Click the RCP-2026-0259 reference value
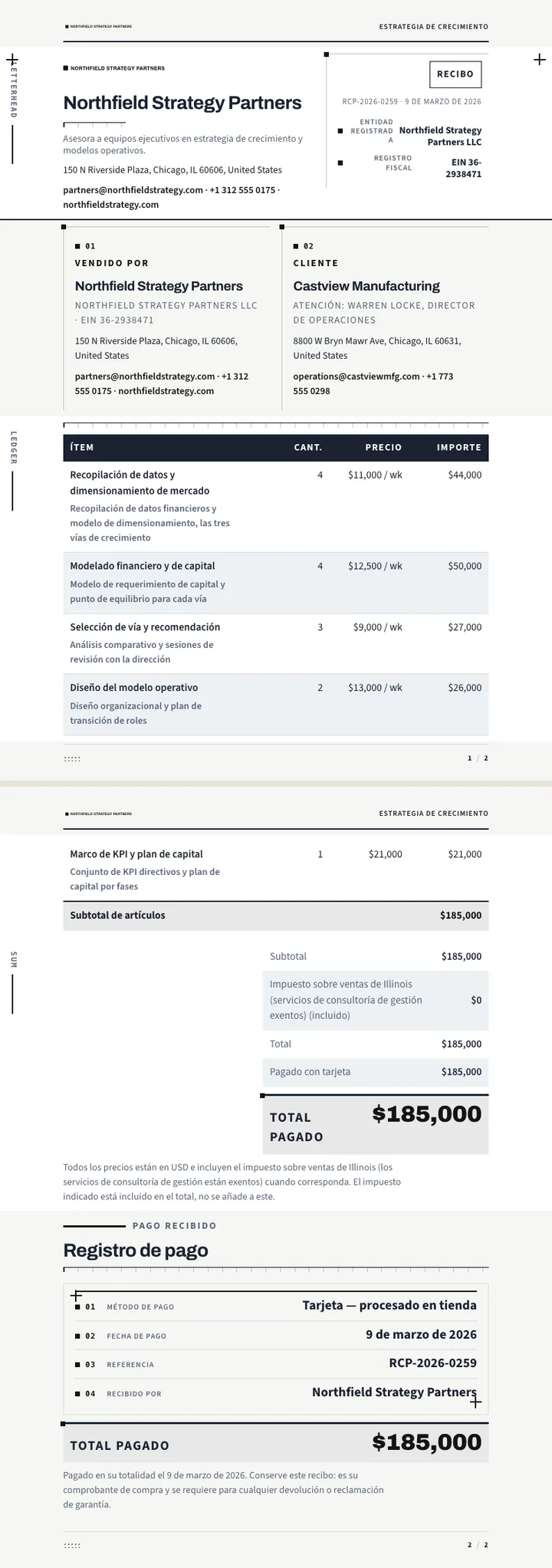This screenshot has height=1568, width=552. [x=433, y=1363]
